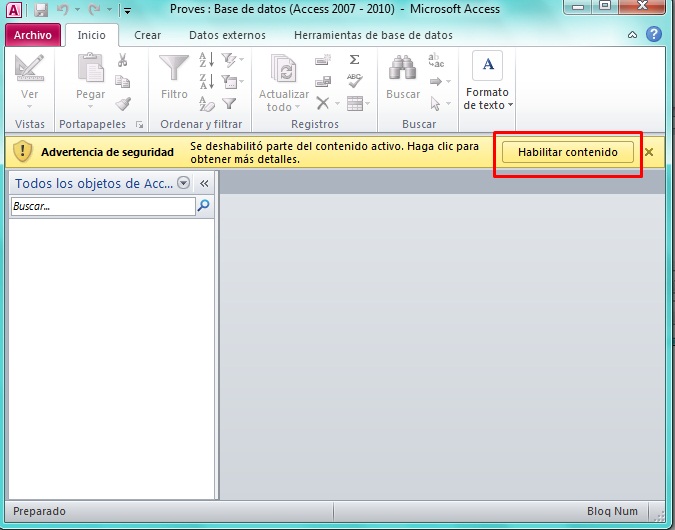Open the Datos externos tab
This screenshot has height=530, width=675.
[x=227, y=35]
